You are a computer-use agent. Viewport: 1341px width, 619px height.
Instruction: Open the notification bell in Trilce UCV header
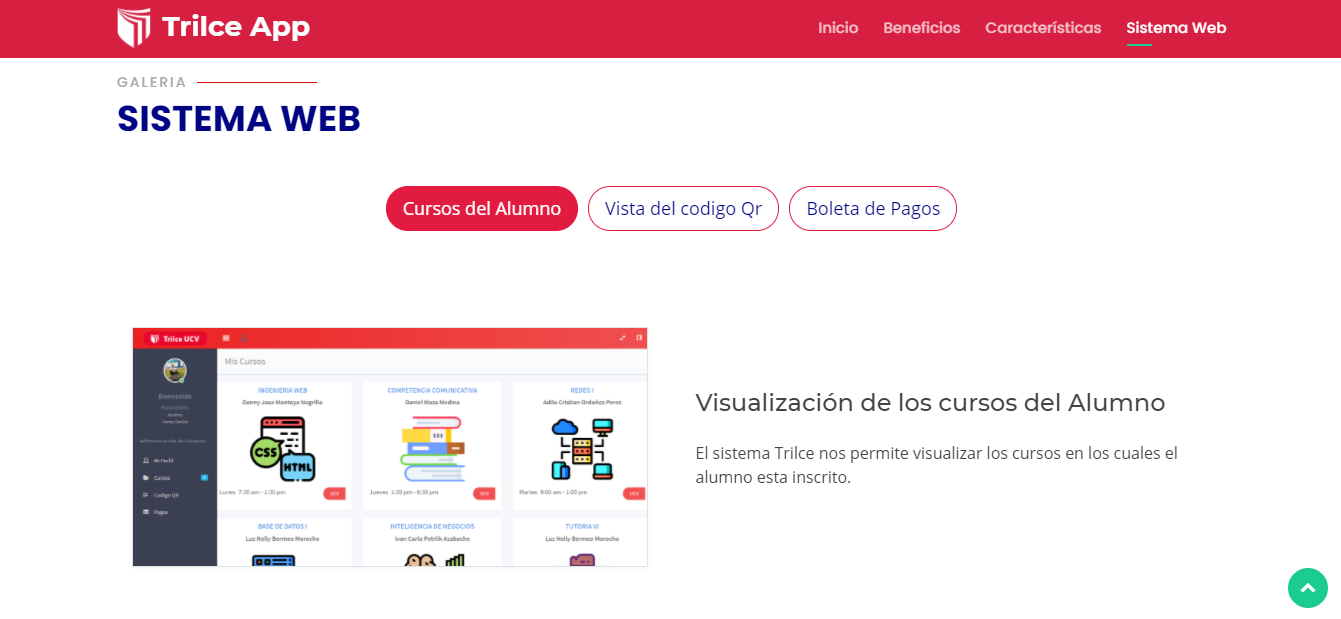(244, 339)
